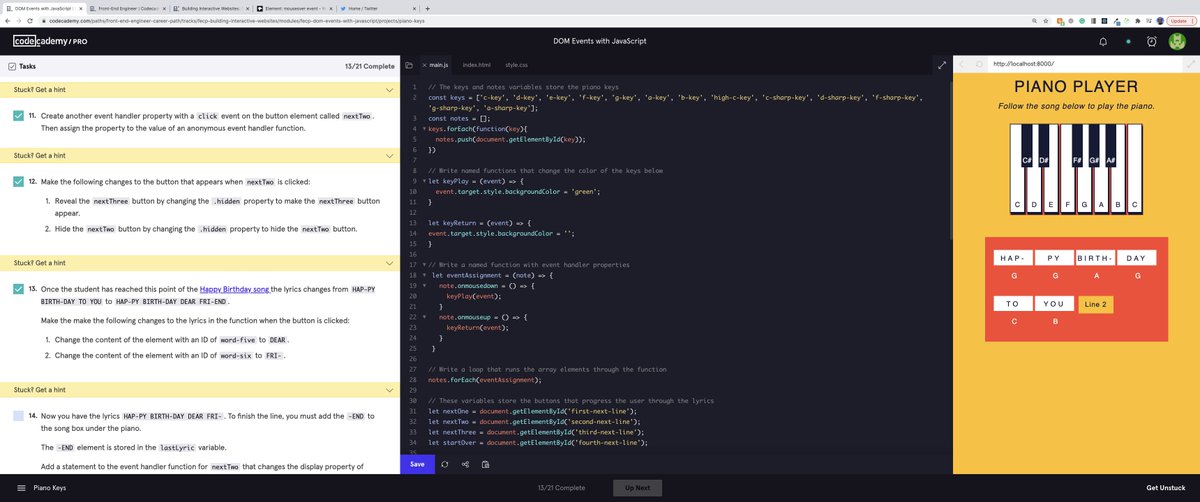Toggle the checkbox for task 12
This screenshot has width=1200, height=502.
(20, 182)
